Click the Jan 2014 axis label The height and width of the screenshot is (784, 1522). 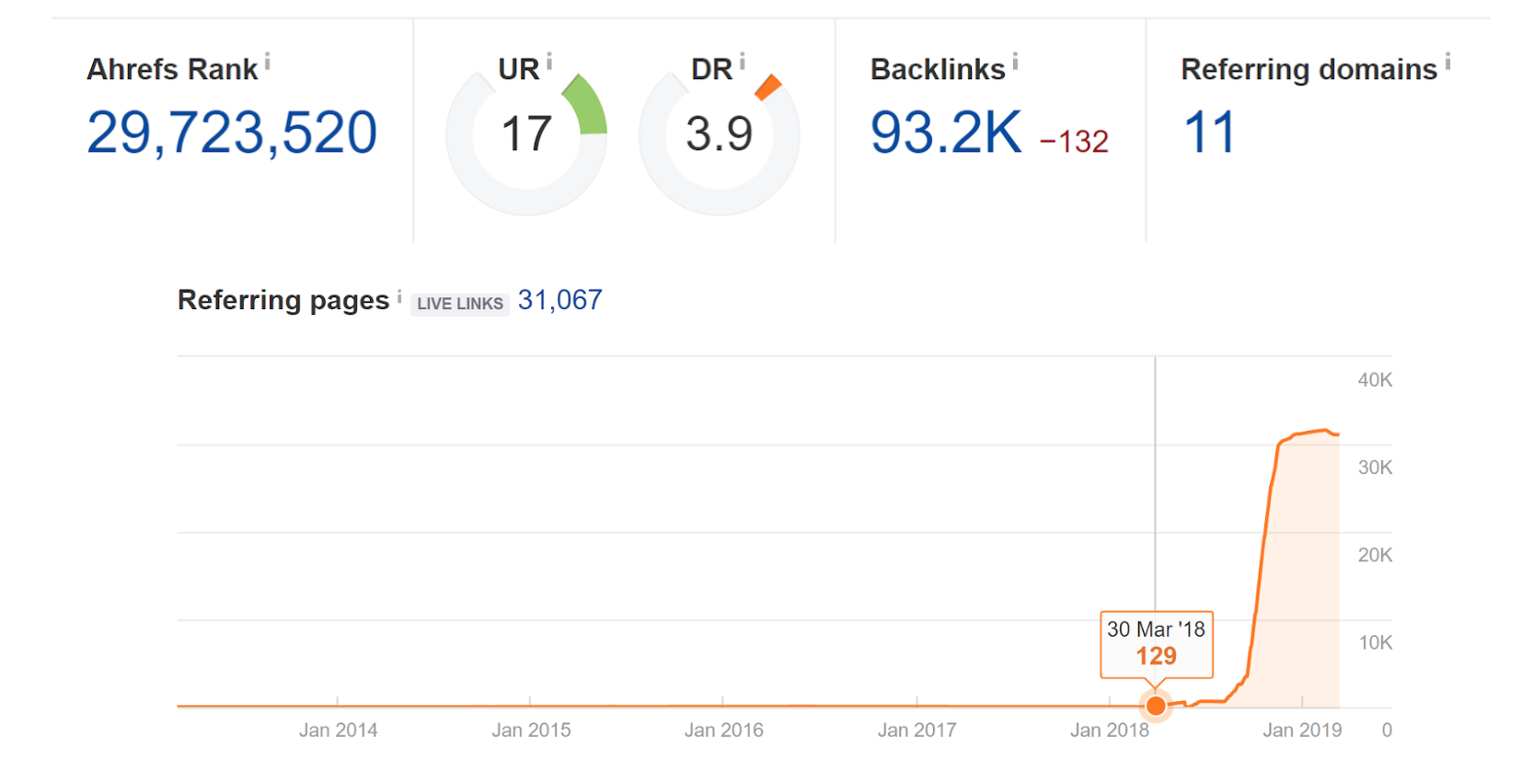coord(338,731)
